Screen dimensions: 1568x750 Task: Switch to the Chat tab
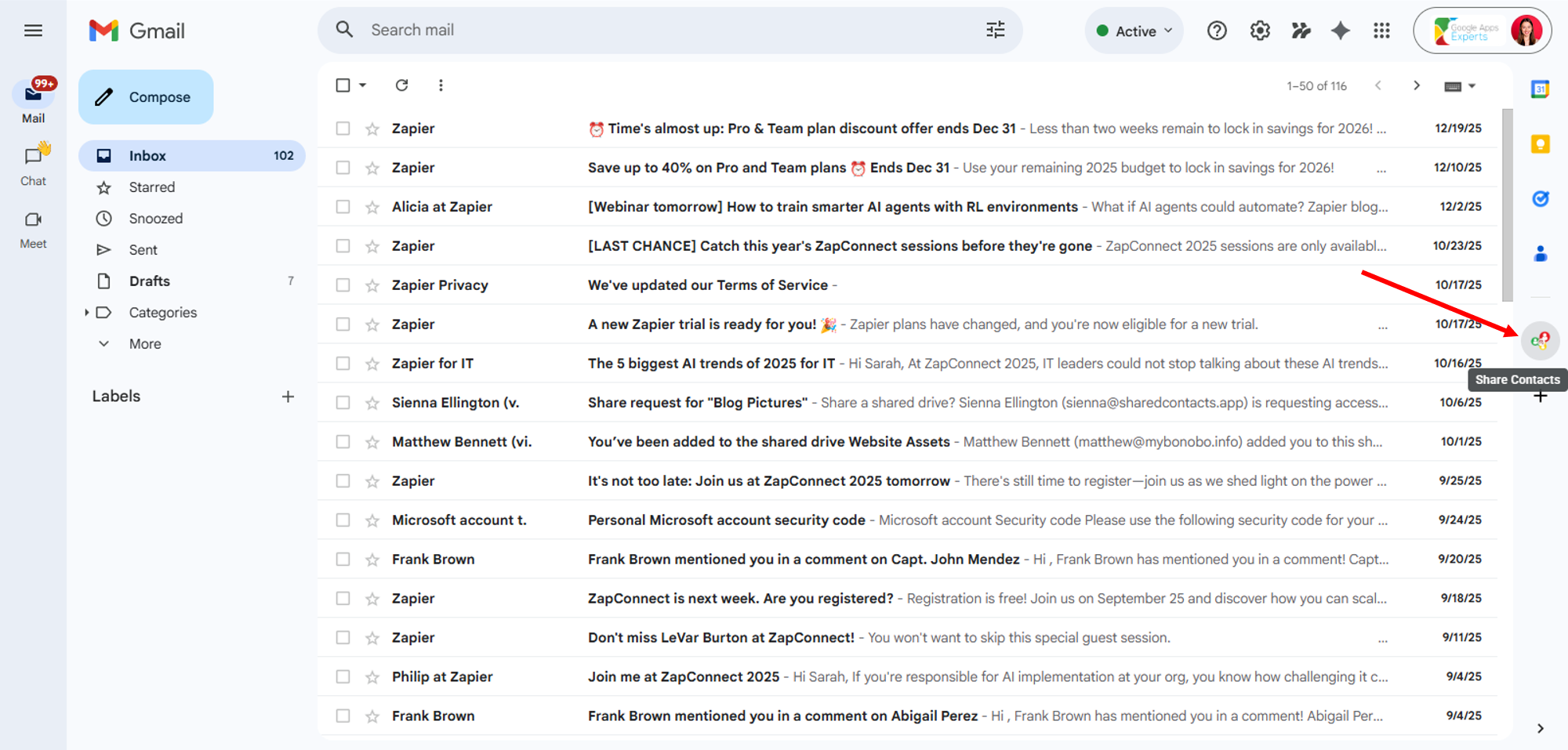tap(33, 165)
